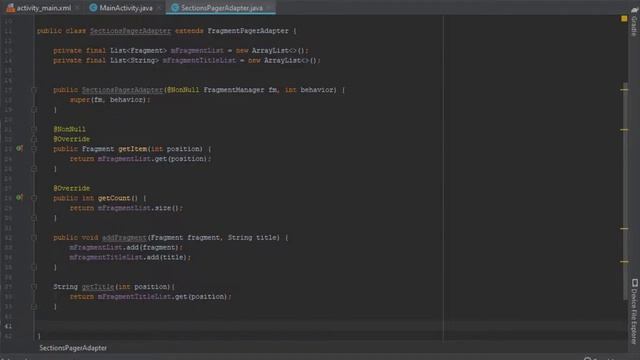Click the @Override annotation above getItem
The height and width of the screenshot is (360, 640).
point(71,139)
